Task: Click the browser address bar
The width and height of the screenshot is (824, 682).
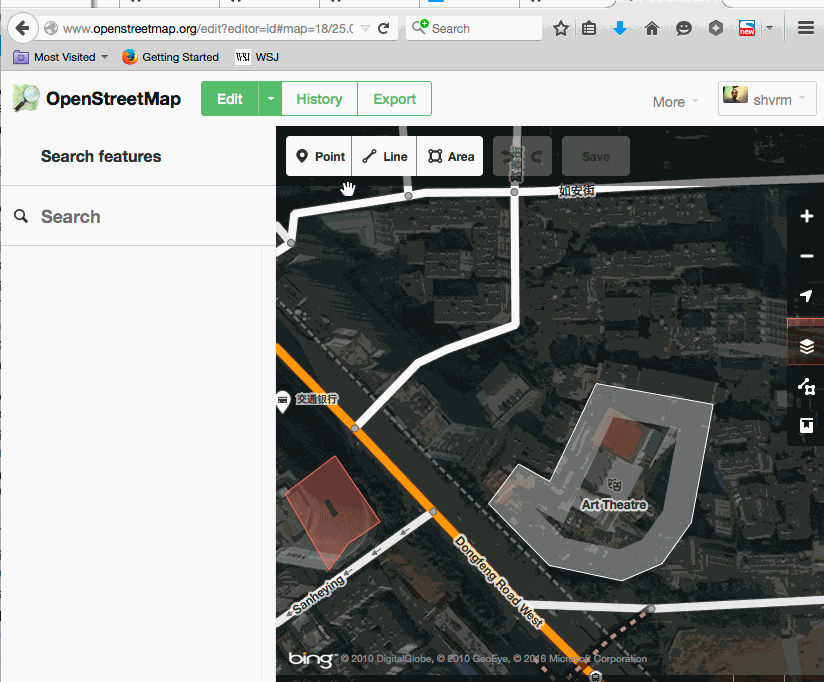Action: [x=208, y=28]
